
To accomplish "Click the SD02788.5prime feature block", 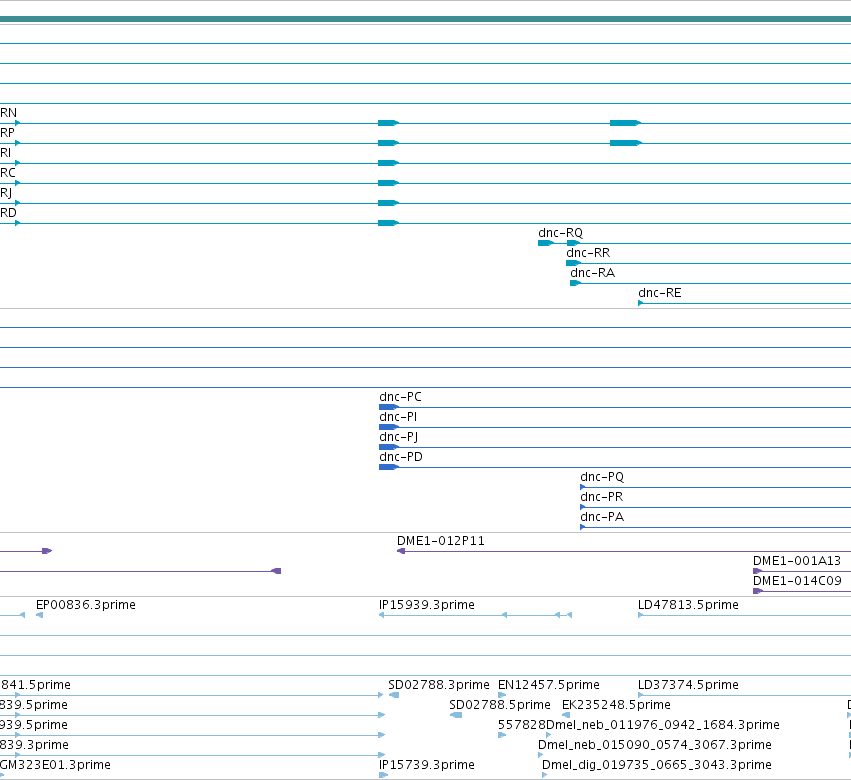I will [x=456, y=715].
